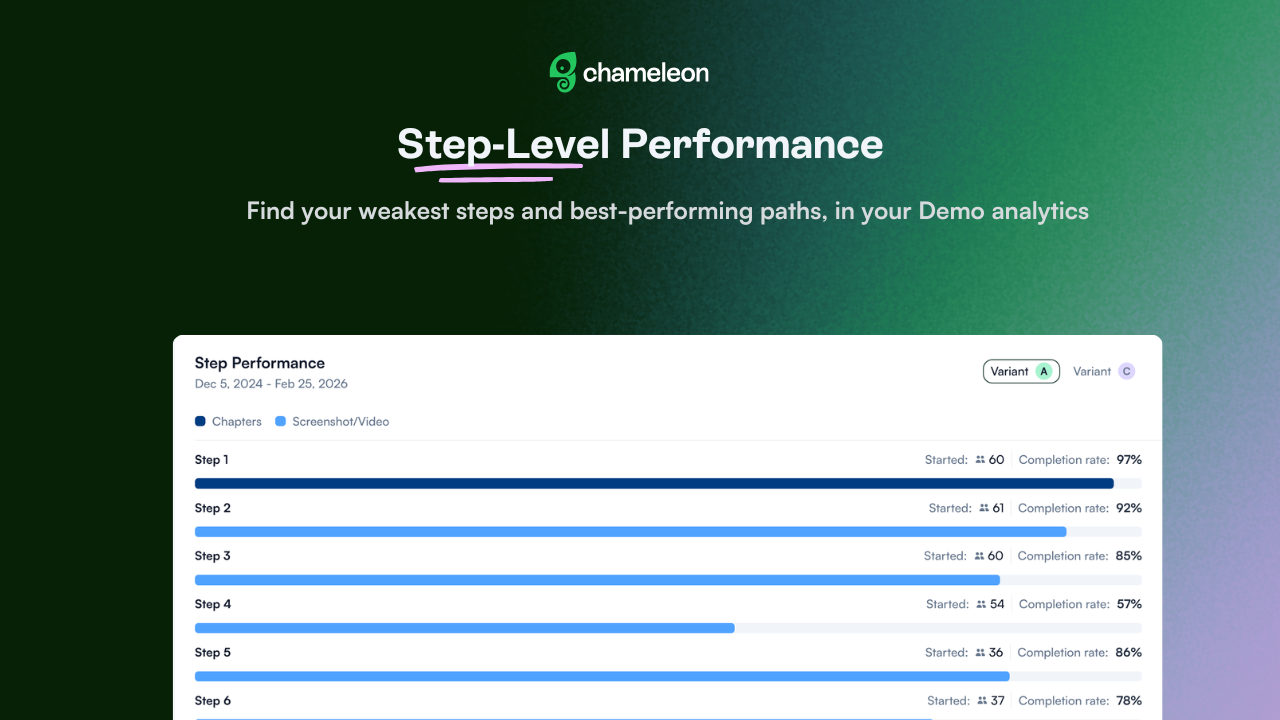Click the Step 4 progress bar
Image resolution: width=1280 pixels, height=720 pixels.
[x=465, y=628]
